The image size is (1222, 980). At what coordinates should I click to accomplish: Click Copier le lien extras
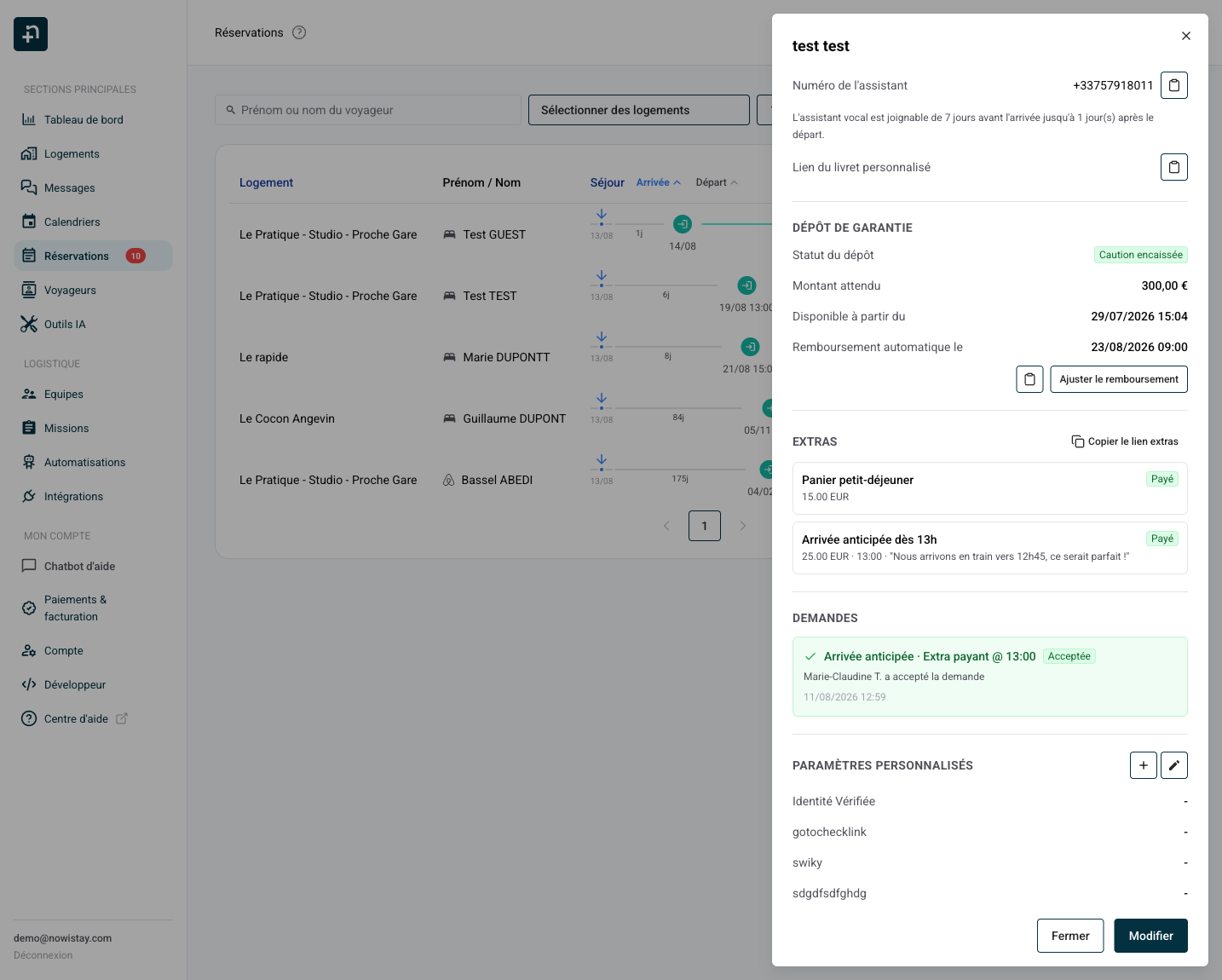pos(1125,441)
